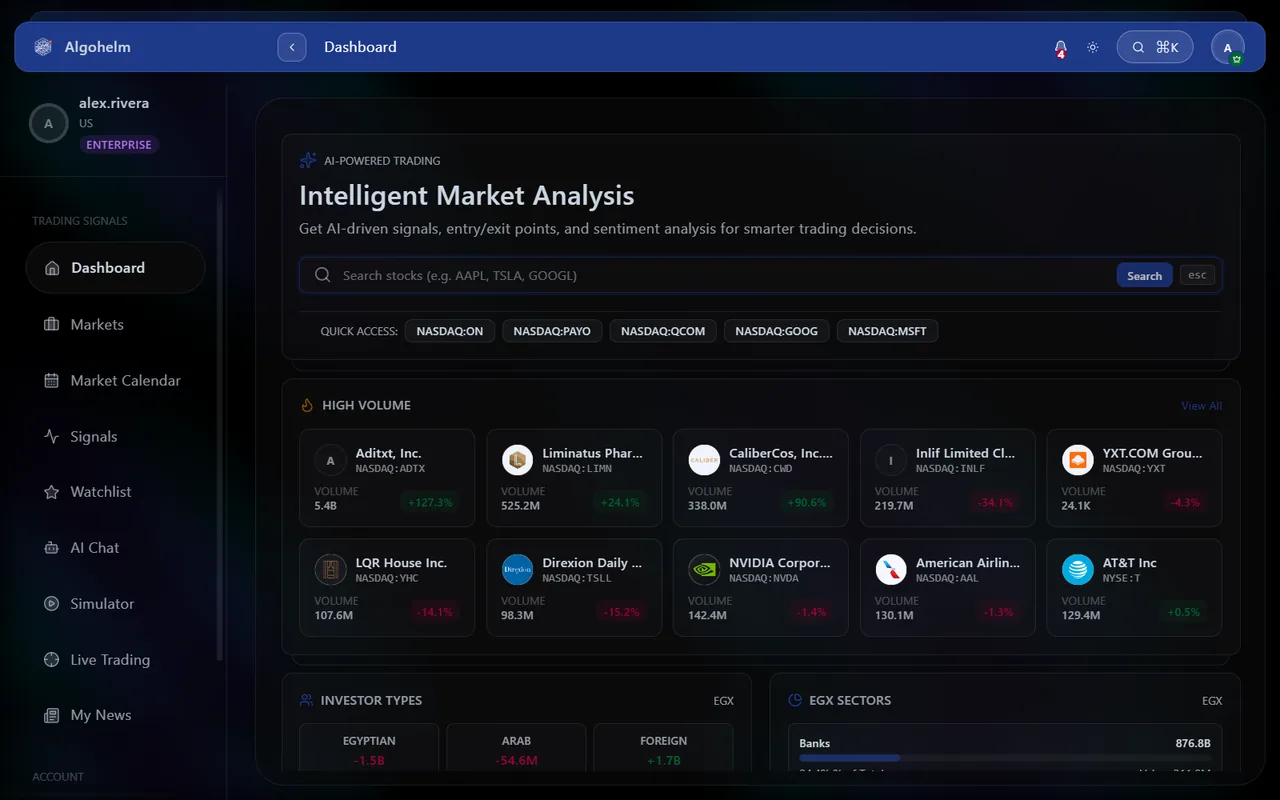
Task: Click the ARAB investor type card
Action: pyautogui.click(x=516, y=750)
